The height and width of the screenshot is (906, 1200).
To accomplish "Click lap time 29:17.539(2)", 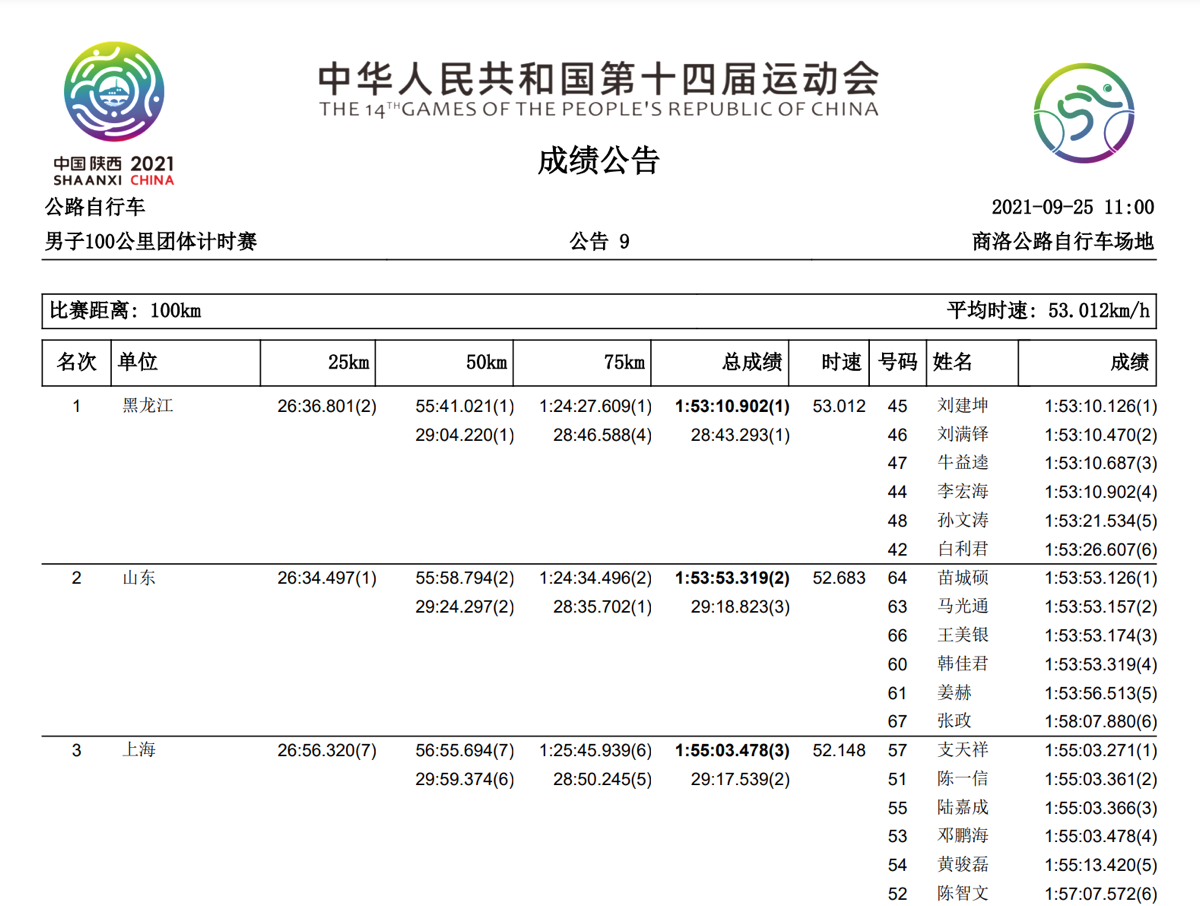I will pos(741,779).
